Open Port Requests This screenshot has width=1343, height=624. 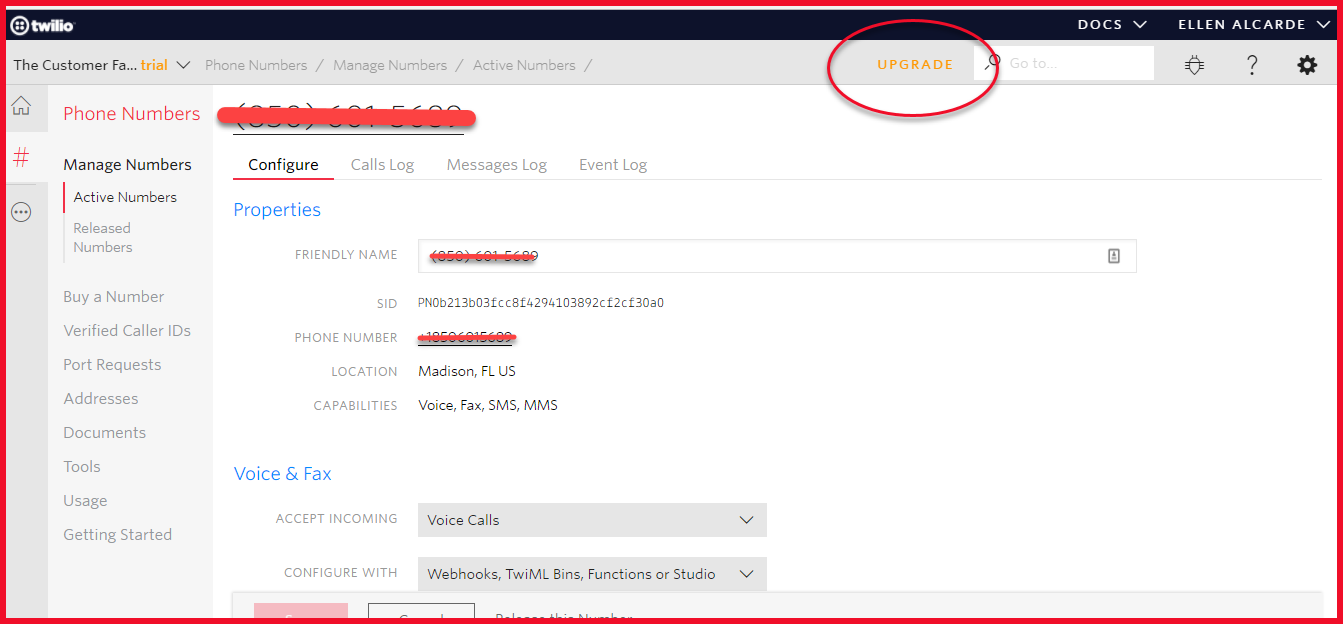point(112,365)
